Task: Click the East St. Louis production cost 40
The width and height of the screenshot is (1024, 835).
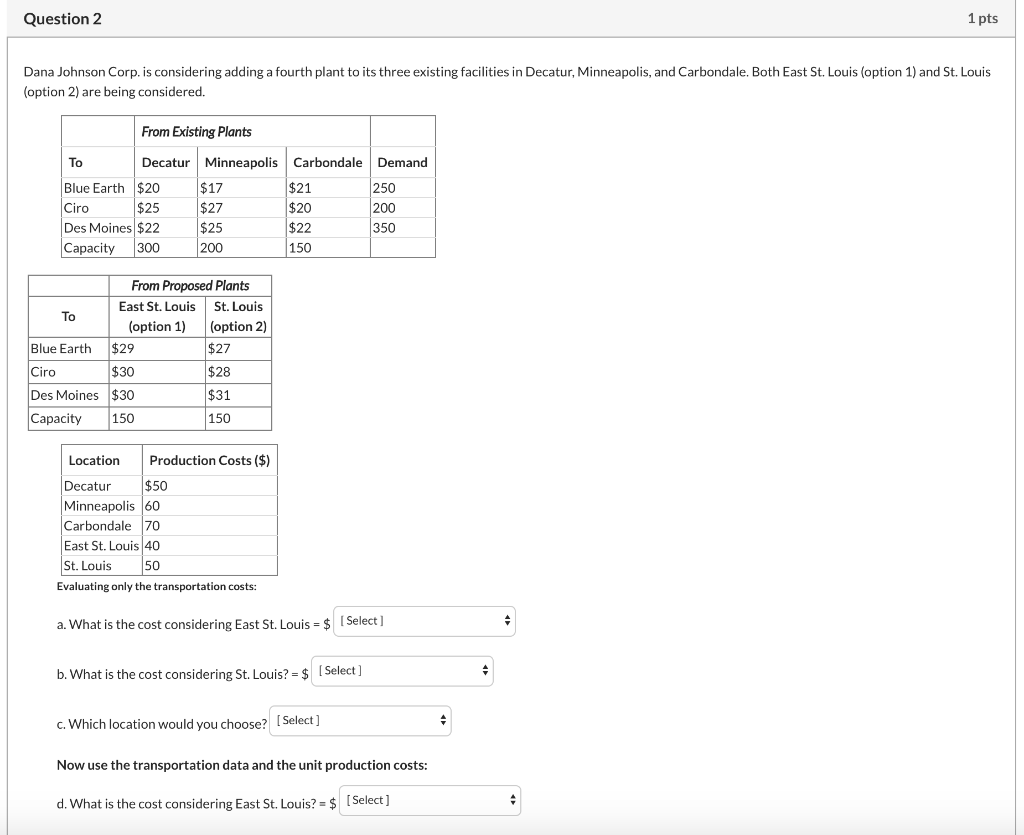Action: (152, 546)
